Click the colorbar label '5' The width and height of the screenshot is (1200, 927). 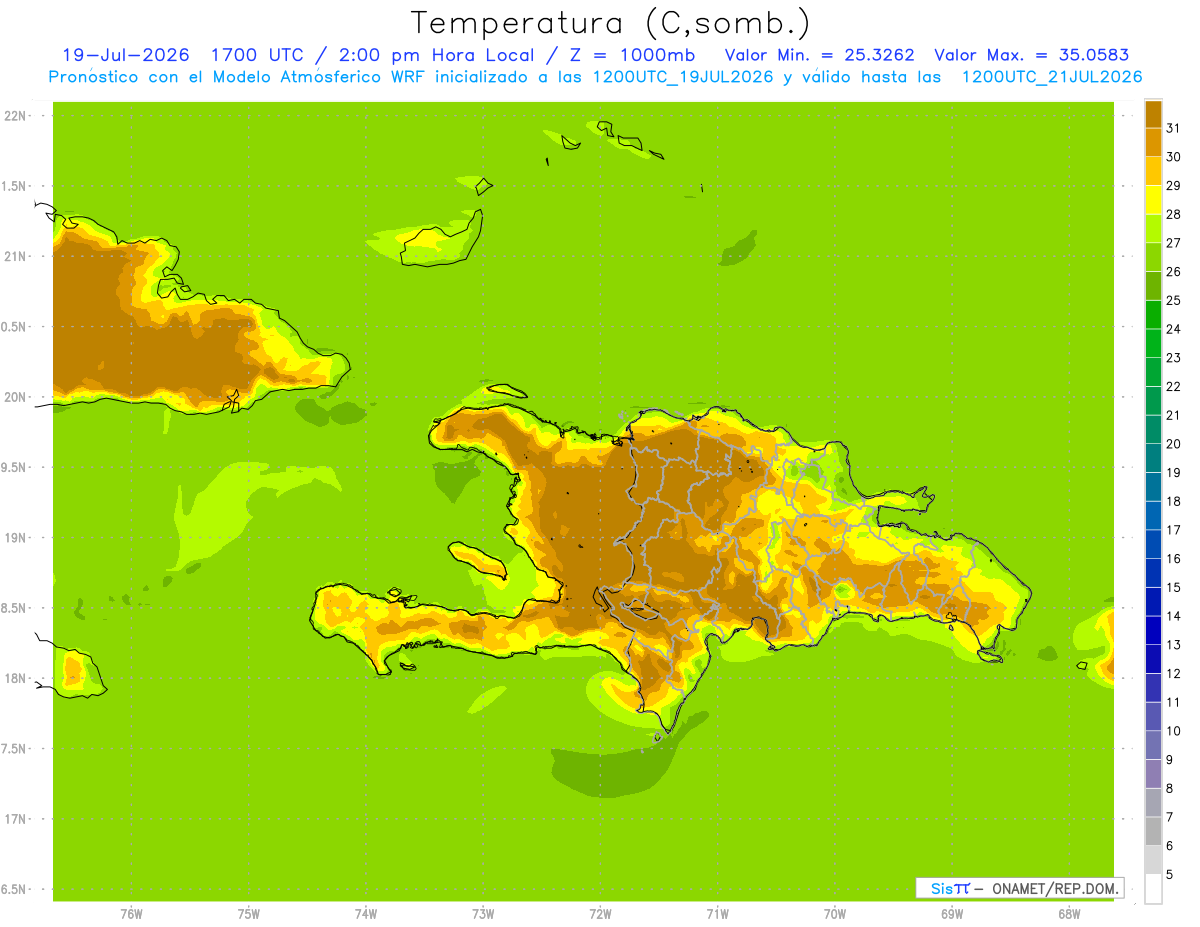point(1169,875)
